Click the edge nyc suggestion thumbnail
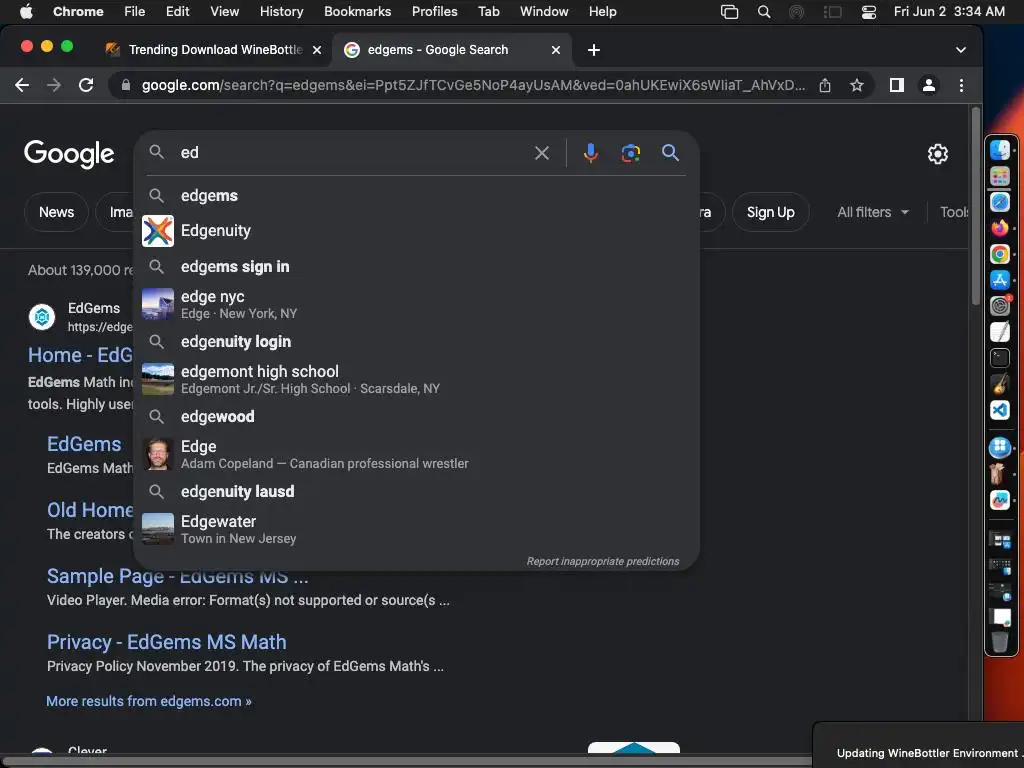Viewport: 1024px width, 768px height. [x=158, y=304]
